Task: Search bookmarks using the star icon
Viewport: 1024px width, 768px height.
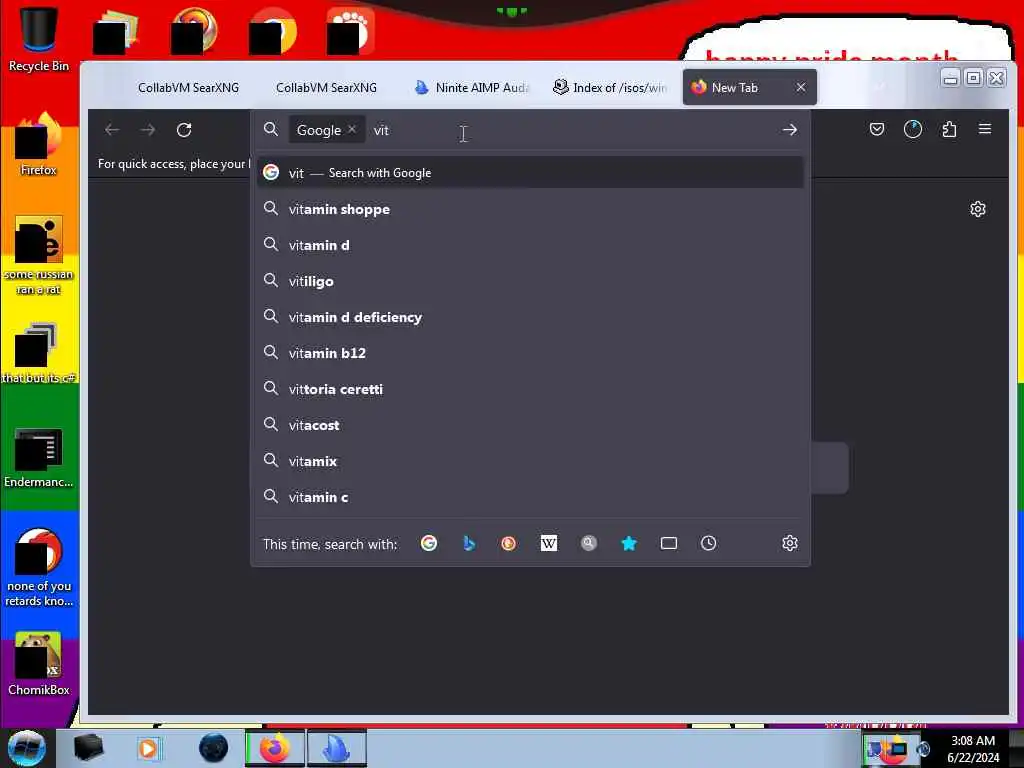Action: coord(629,543)
